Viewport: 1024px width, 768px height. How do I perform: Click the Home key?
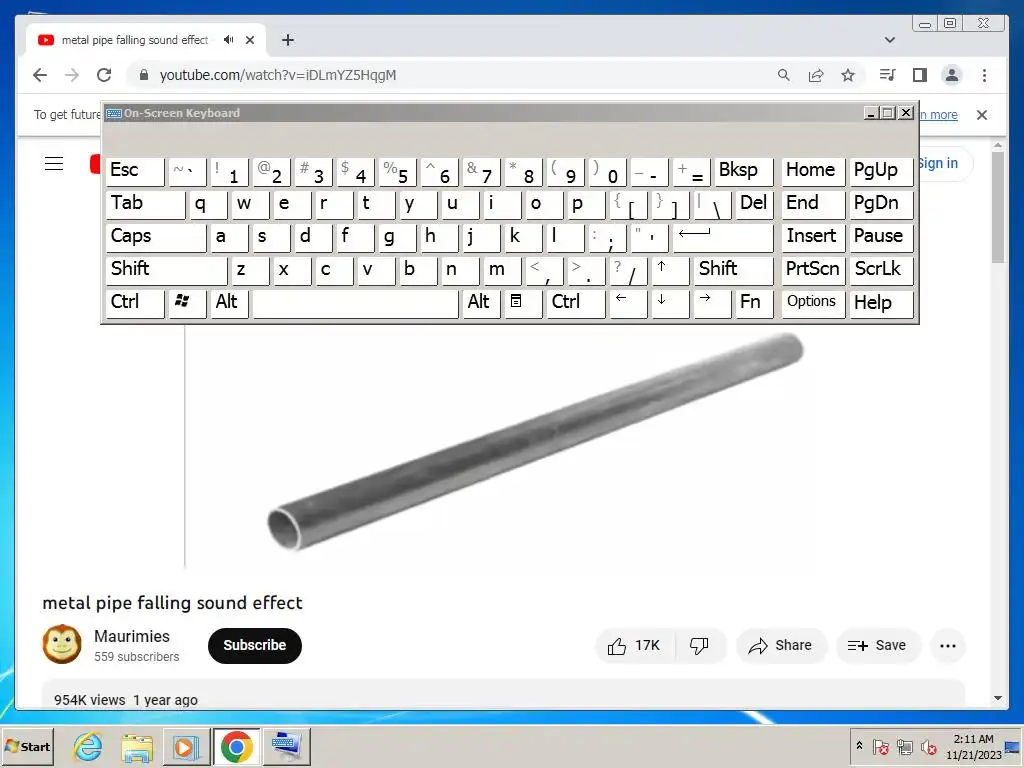point(813,171)
